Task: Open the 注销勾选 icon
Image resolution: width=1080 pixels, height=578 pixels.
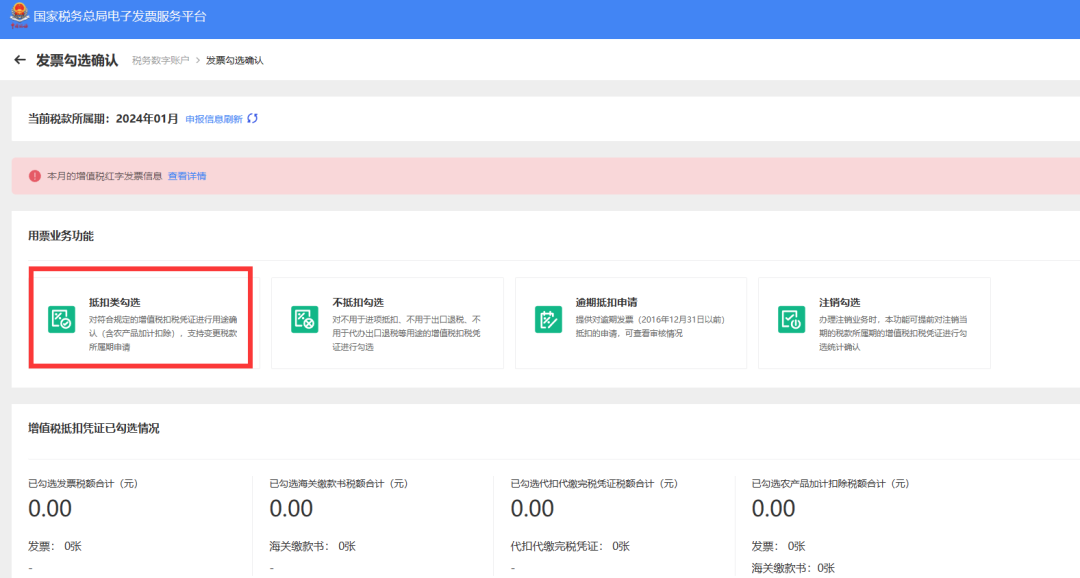Action: tap(791, 319)
